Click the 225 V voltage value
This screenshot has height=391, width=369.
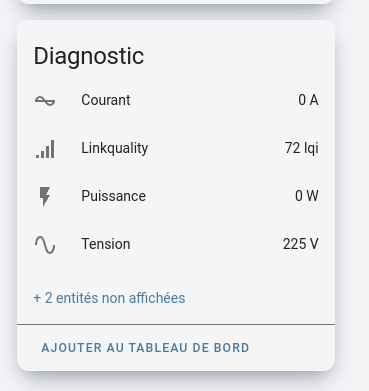(301, 244)
